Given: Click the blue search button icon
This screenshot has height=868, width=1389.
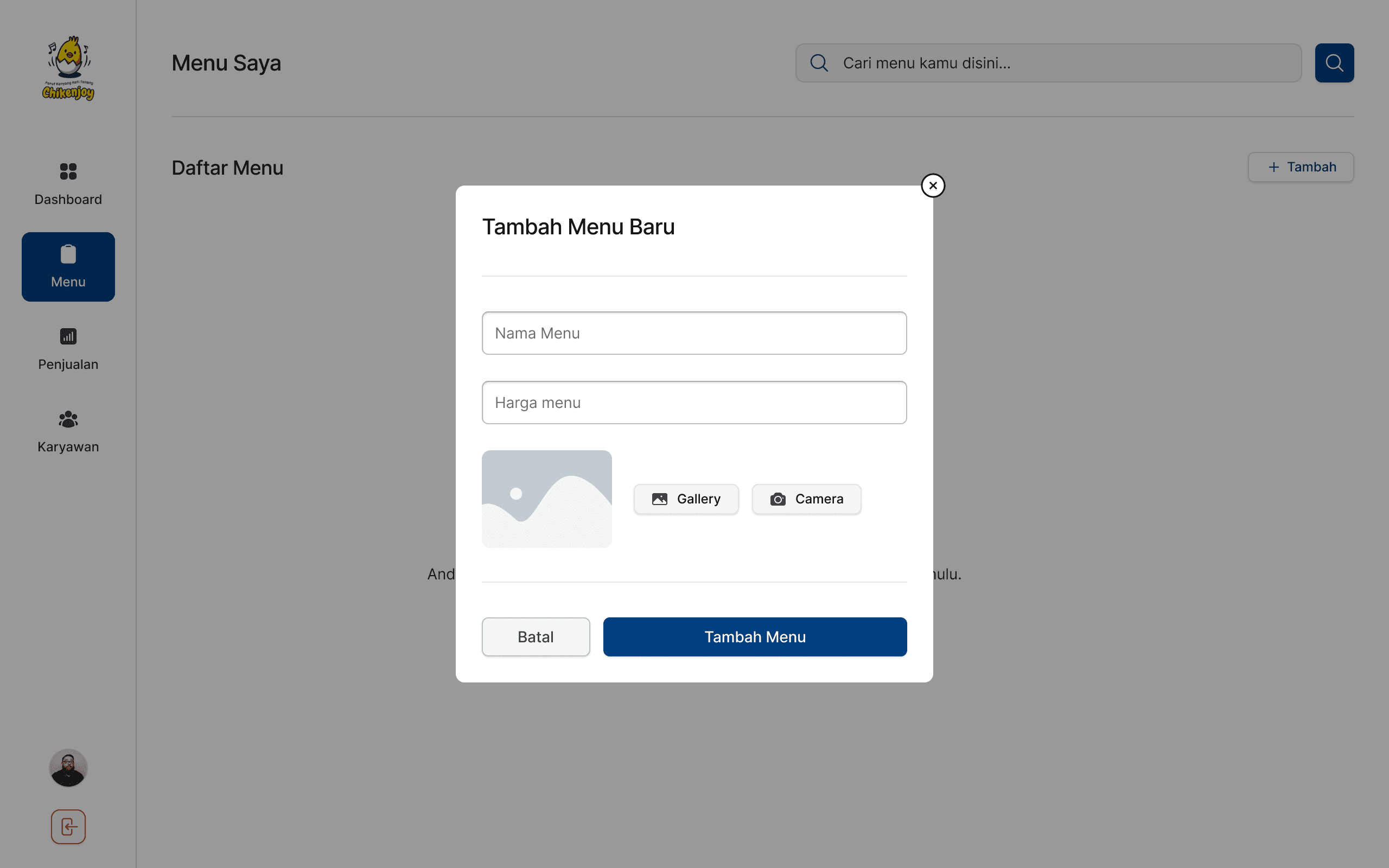Looking at the screenshot, I should (1334, 63).
